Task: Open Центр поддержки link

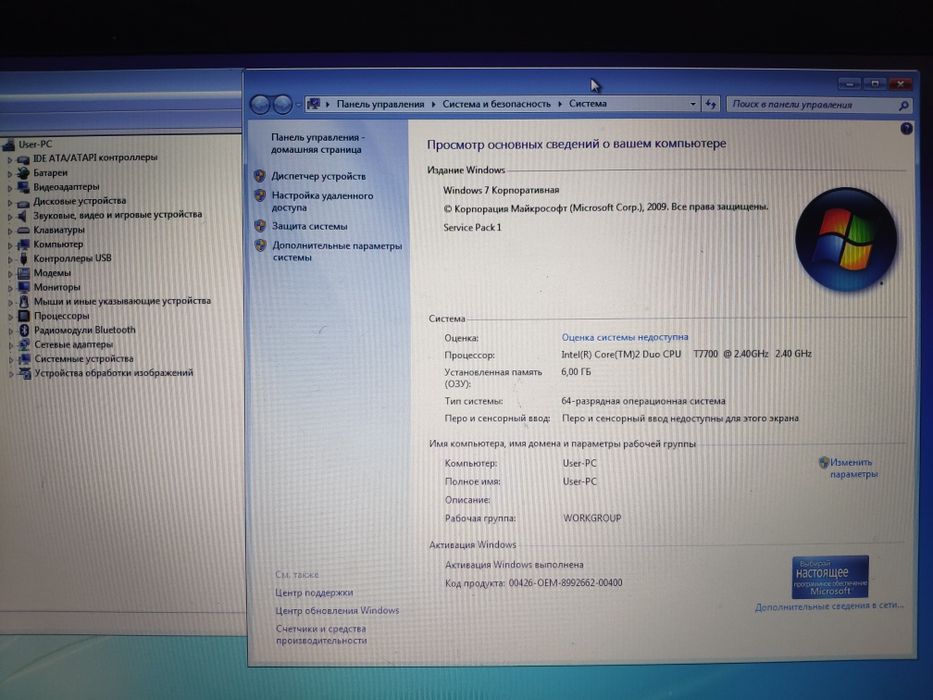Action: (x=314, y=593)
